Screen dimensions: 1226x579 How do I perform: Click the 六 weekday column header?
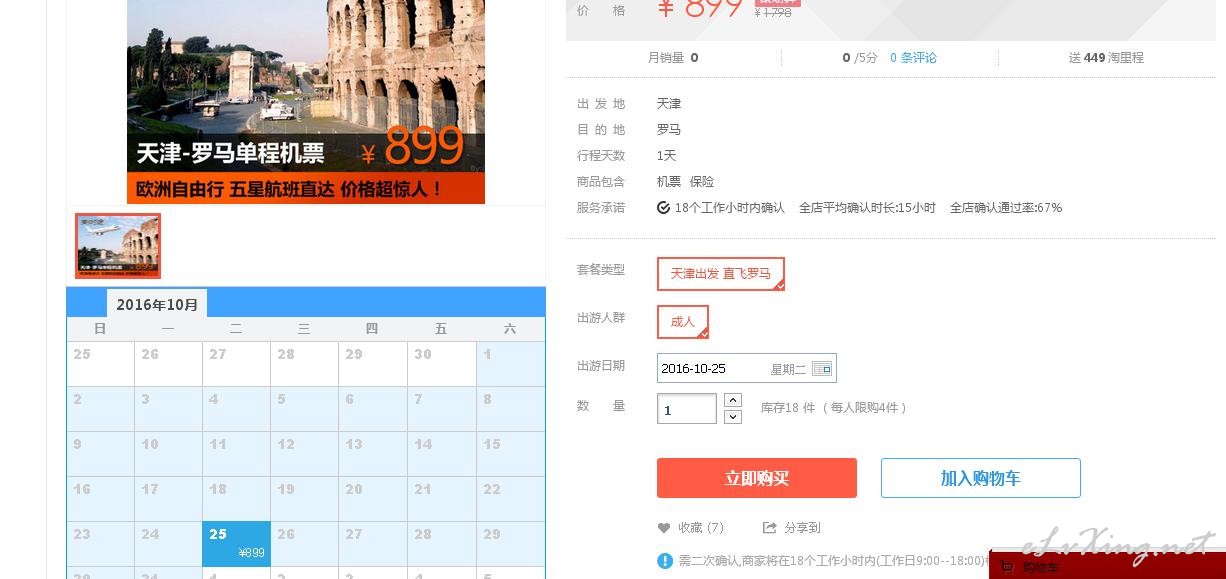coord(510,329)
